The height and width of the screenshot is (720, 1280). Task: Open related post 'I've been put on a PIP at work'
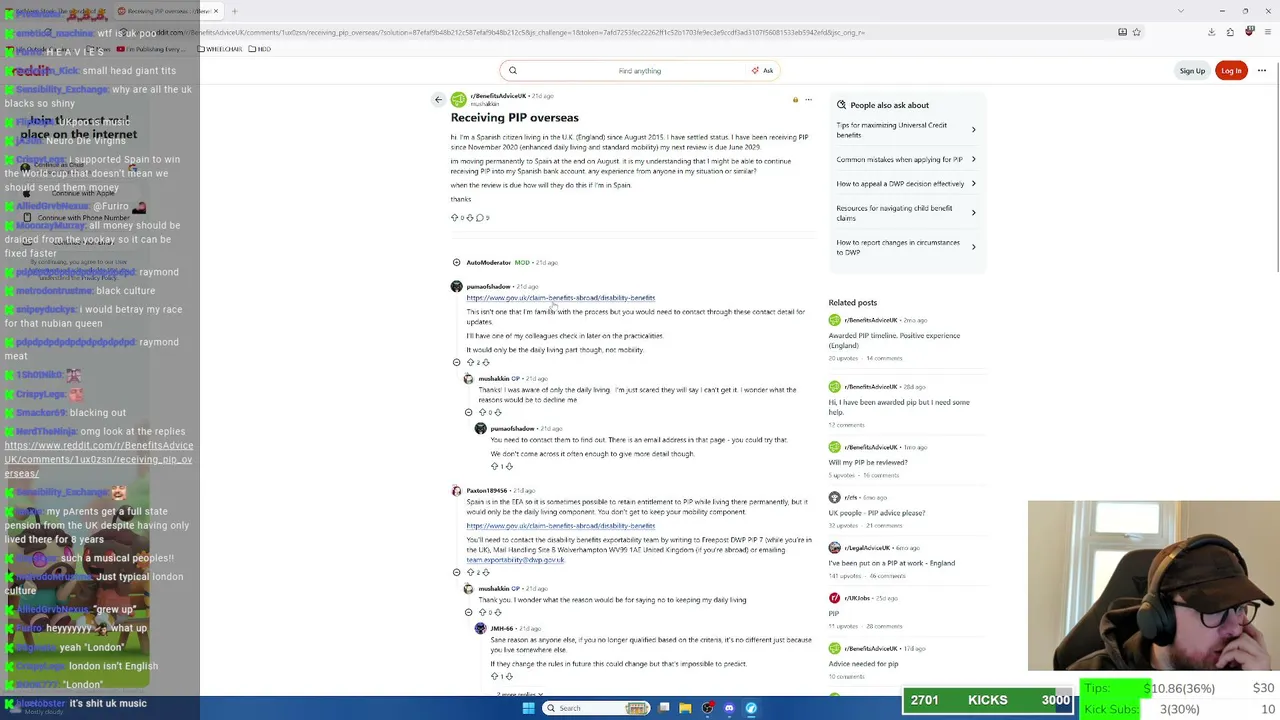pyautogui.click(x=891, y=563)
